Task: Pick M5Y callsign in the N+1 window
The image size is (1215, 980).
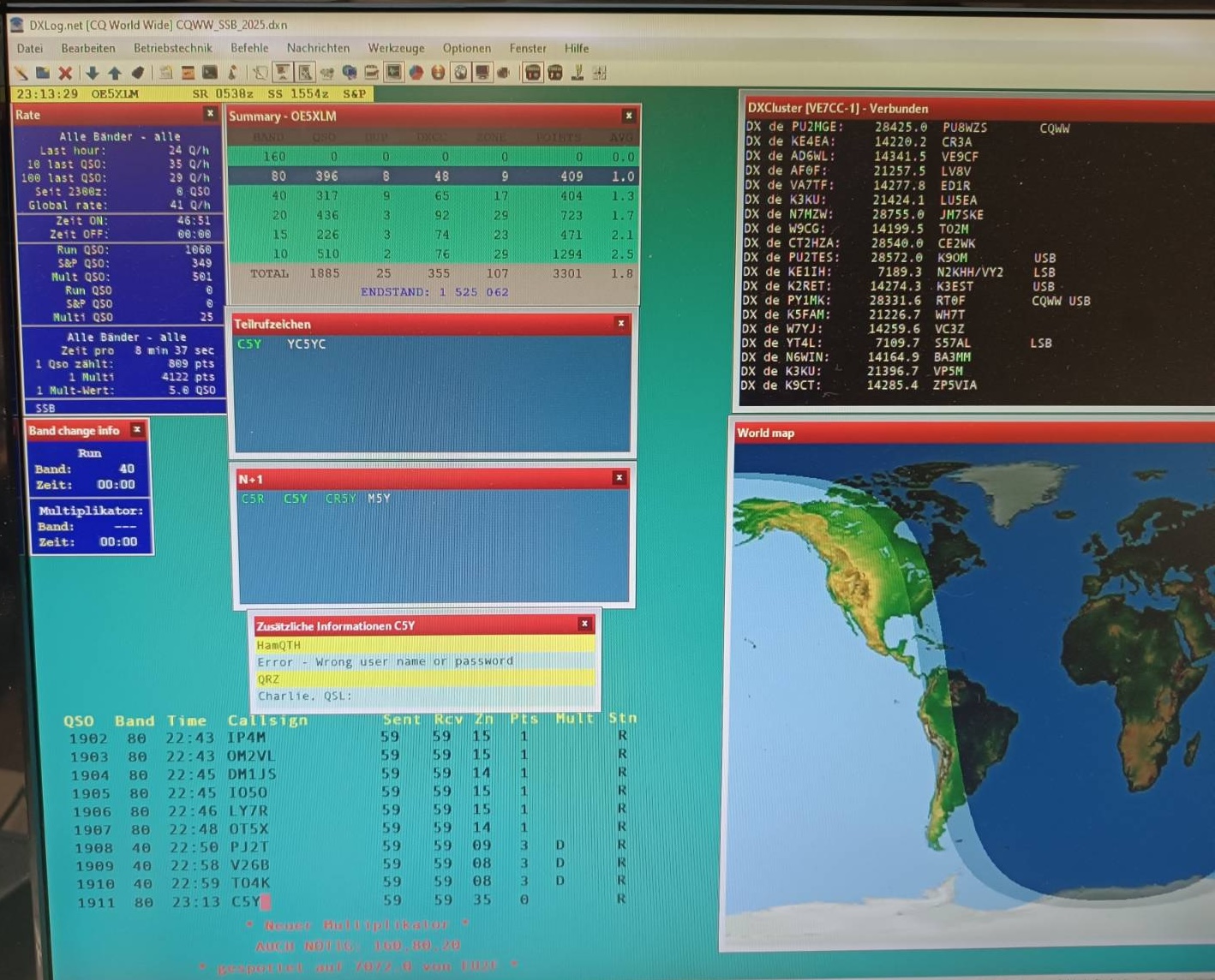Action: [379, 499]
